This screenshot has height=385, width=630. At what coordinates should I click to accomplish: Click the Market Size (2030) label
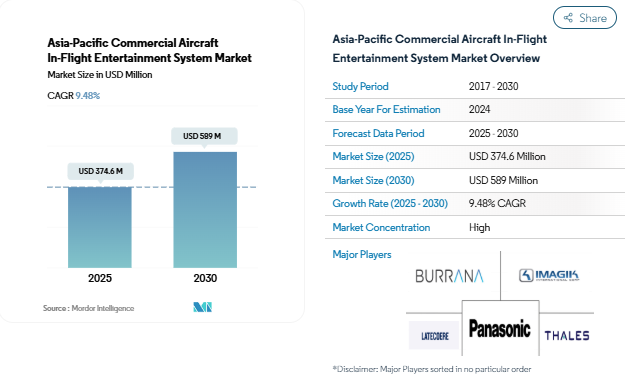pyautogui.click(x=373, y=180)
